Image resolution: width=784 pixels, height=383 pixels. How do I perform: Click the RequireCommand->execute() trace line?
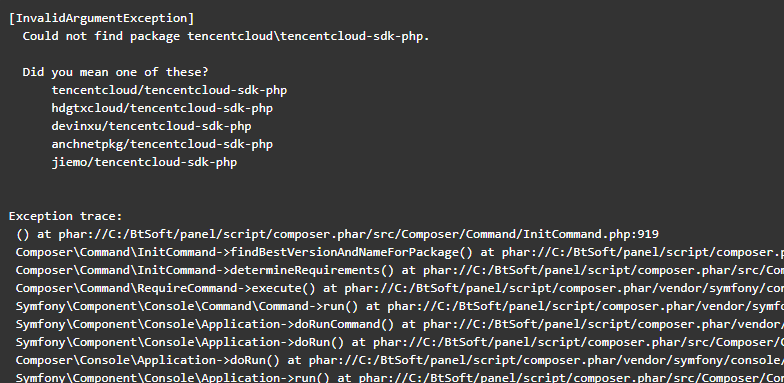tap(400, 288)
